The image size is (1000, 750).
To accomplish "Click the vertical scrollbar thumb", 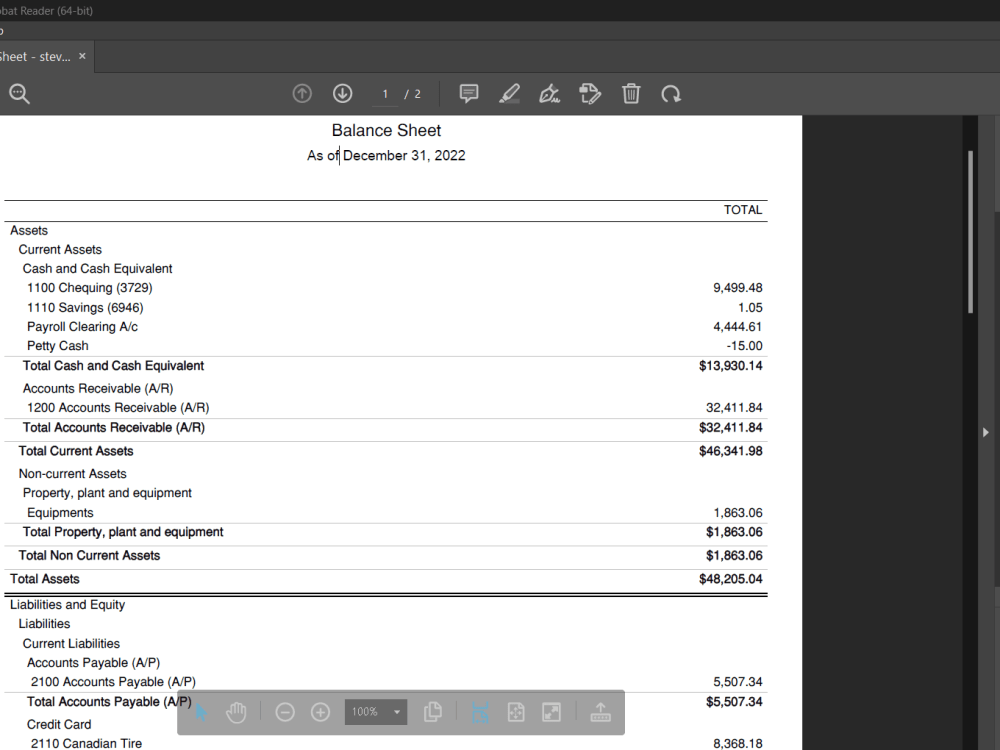I will [971, 232].
